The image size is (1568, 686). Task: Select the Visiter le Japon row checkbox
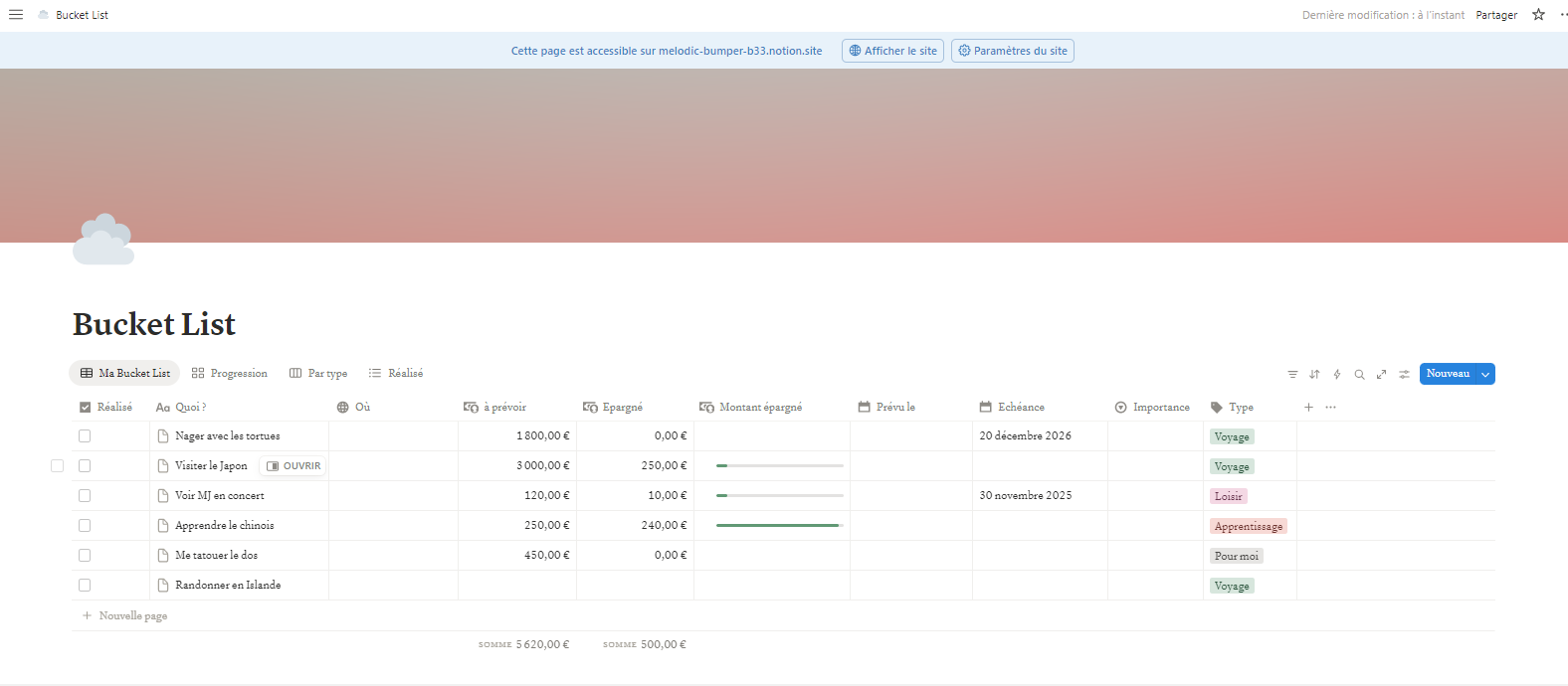click(57, 466)
